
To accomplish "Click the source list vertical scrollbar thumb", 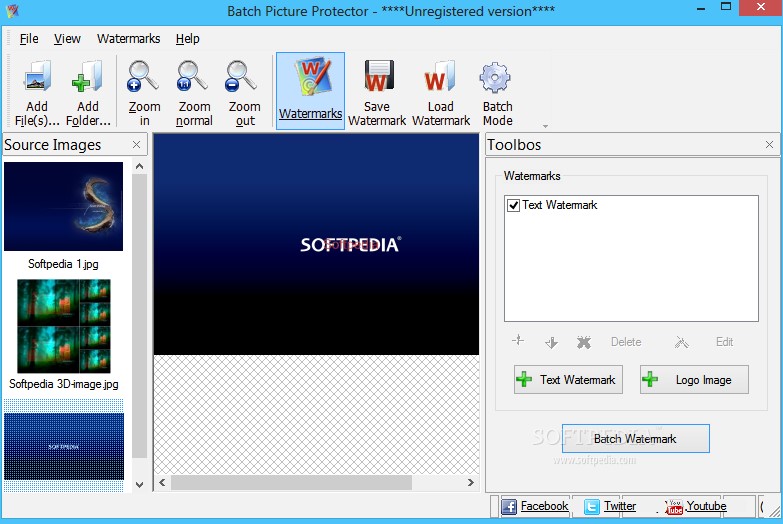I will (x=139, y=316).
